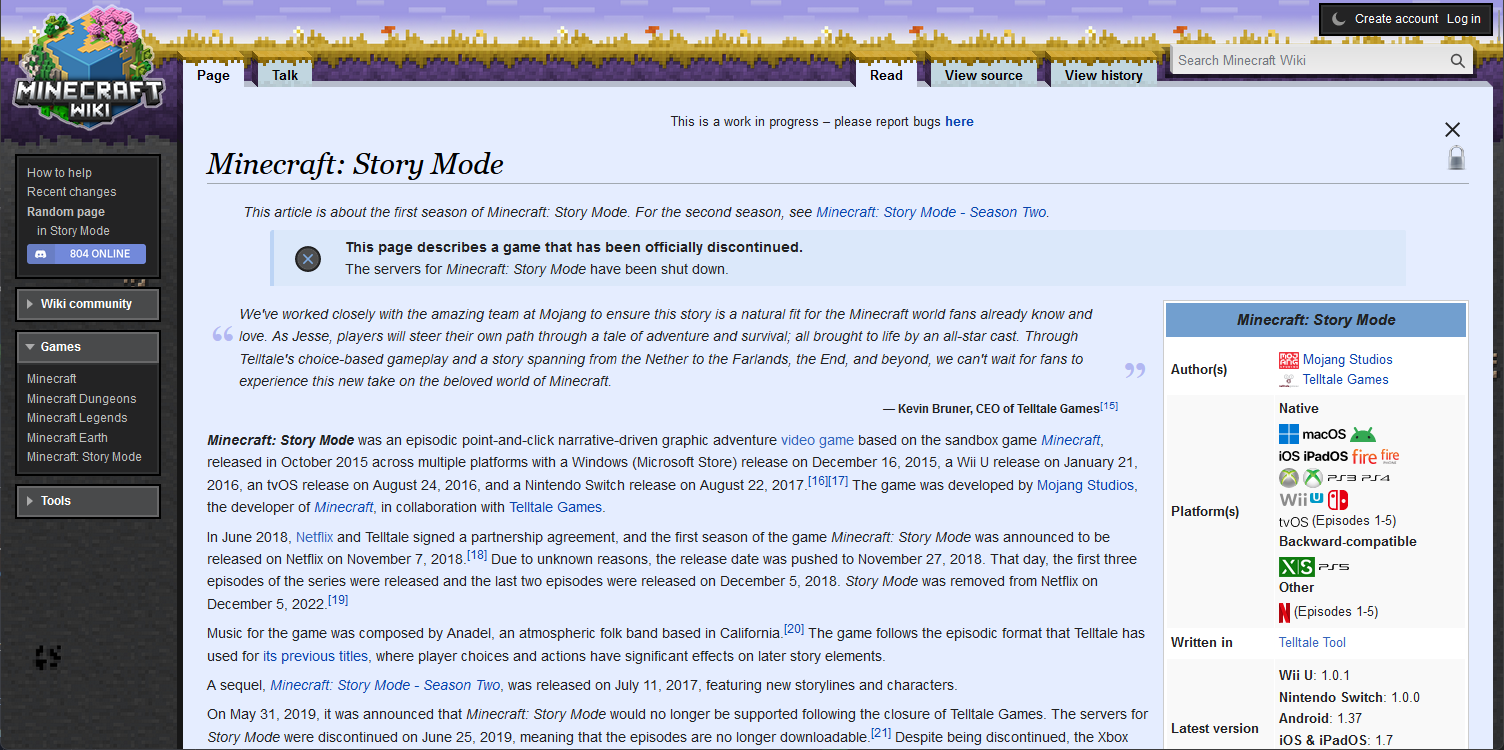Image resolution: width=1504 pixels, height=750 pixels.
Task: Open random page 'in Story Mode' link
Action: coord(73,231)
